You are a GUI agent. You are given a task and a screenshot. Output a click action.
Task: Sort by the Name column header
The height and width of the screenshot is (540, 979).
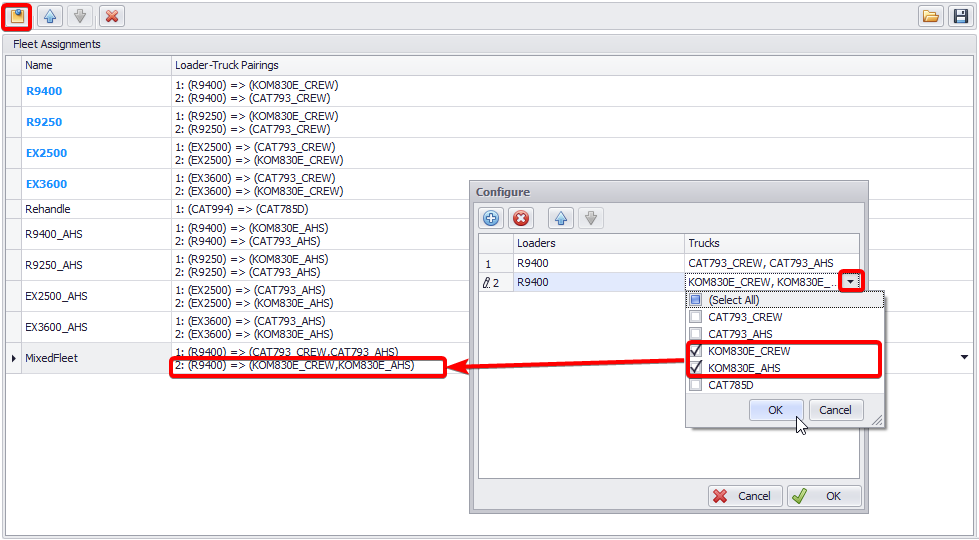click(96, 65)
